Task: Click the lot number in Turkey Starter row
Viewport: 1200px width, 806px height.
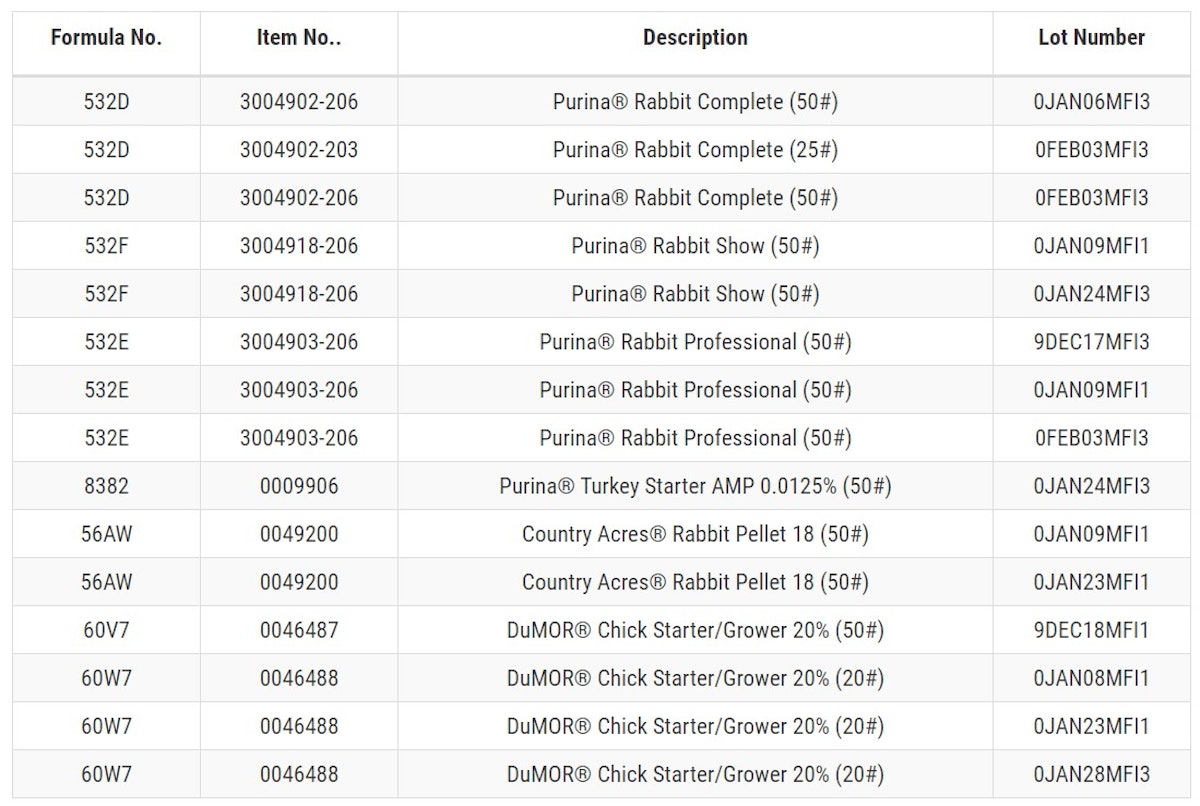Action: point(1092,486)
